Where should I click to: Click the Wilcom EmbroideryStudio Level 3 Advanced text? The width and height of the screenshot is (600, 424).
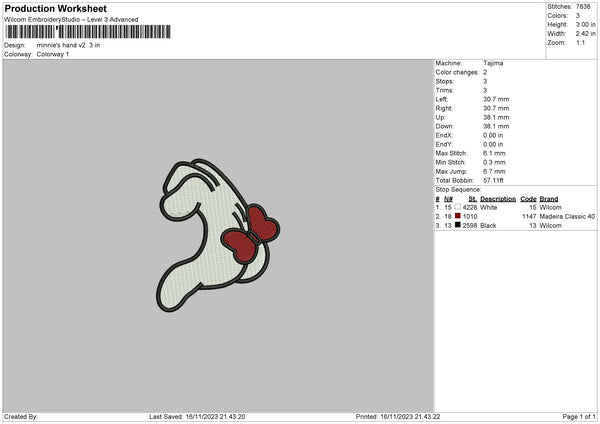pyautogui.click(x=71, y=20)
